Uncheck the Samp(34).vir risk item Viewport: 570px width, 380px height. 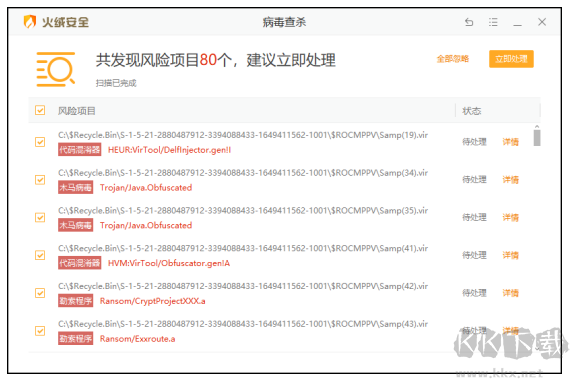tap(40, 180)
